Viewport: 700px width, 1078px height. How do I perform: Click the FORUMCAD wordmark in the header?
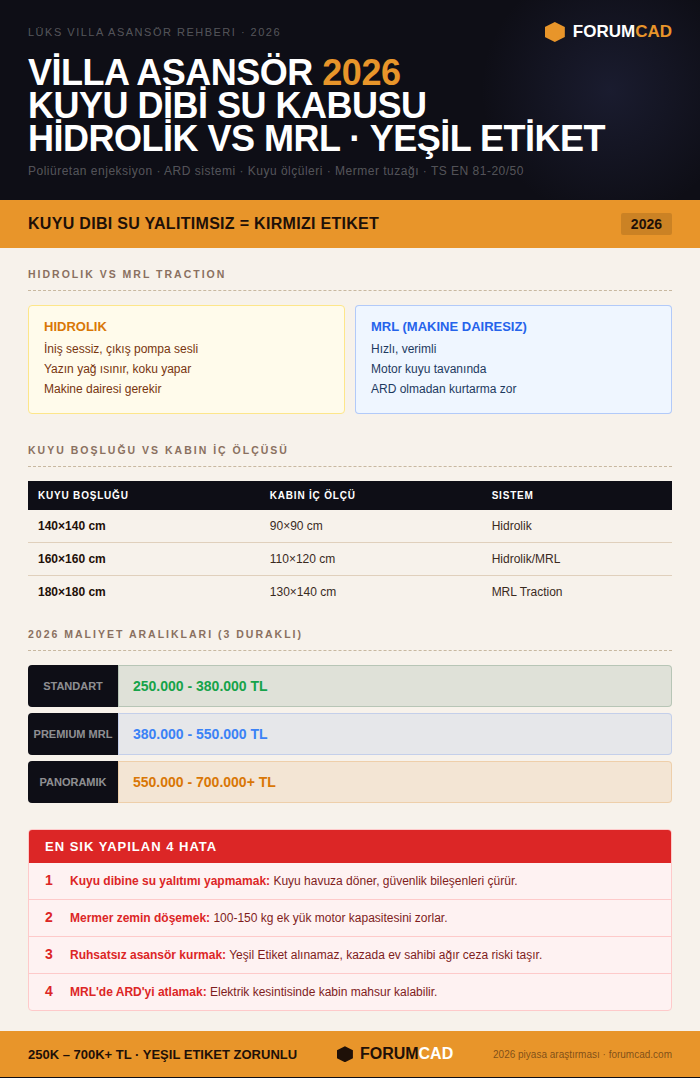[622, 32]
